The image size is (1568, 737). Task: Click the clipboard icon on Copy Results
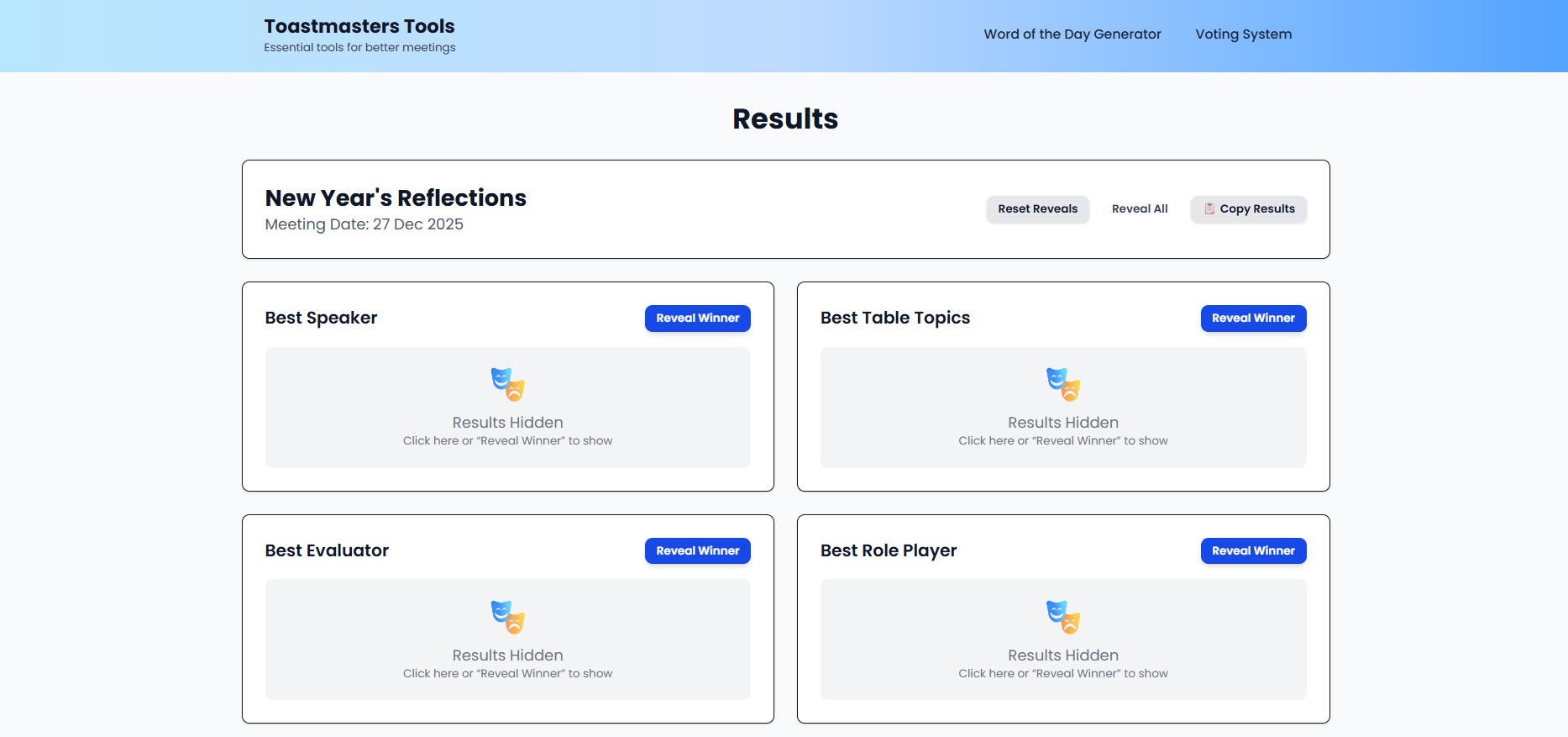pos(1209,209)
